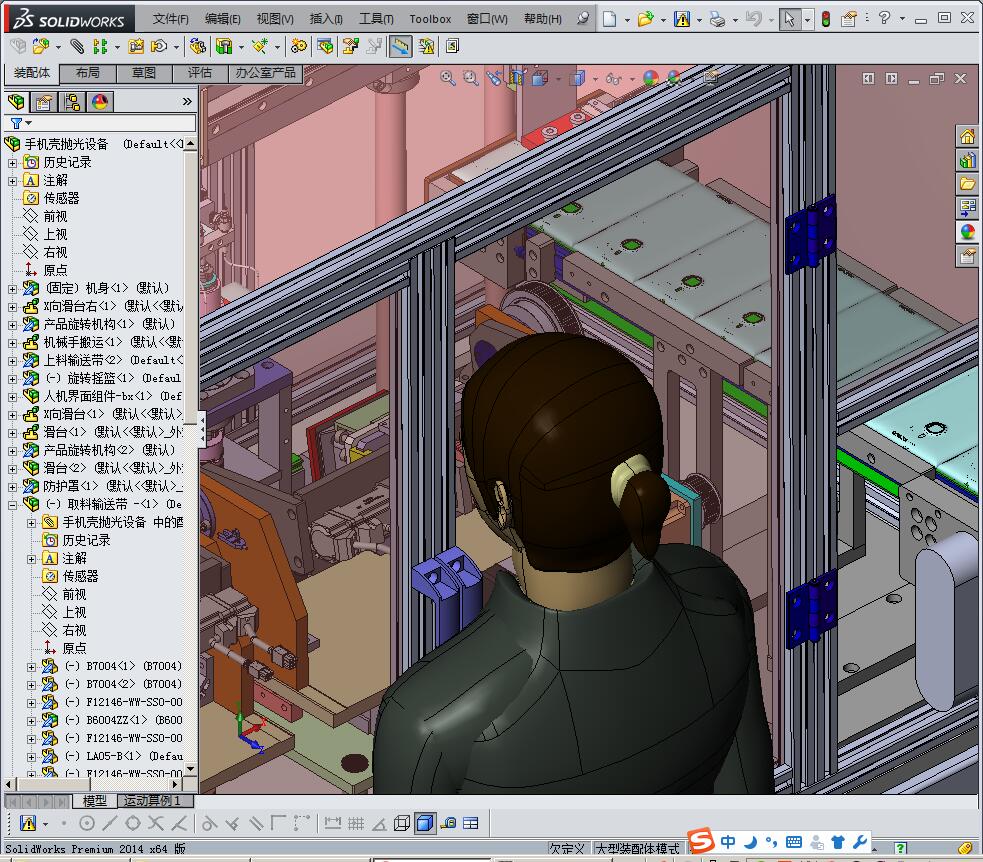The height and width of the screenshot is (862, 983).
Task: Click the Section View icon
Action: pyautogui.click(x=515, y=78)
